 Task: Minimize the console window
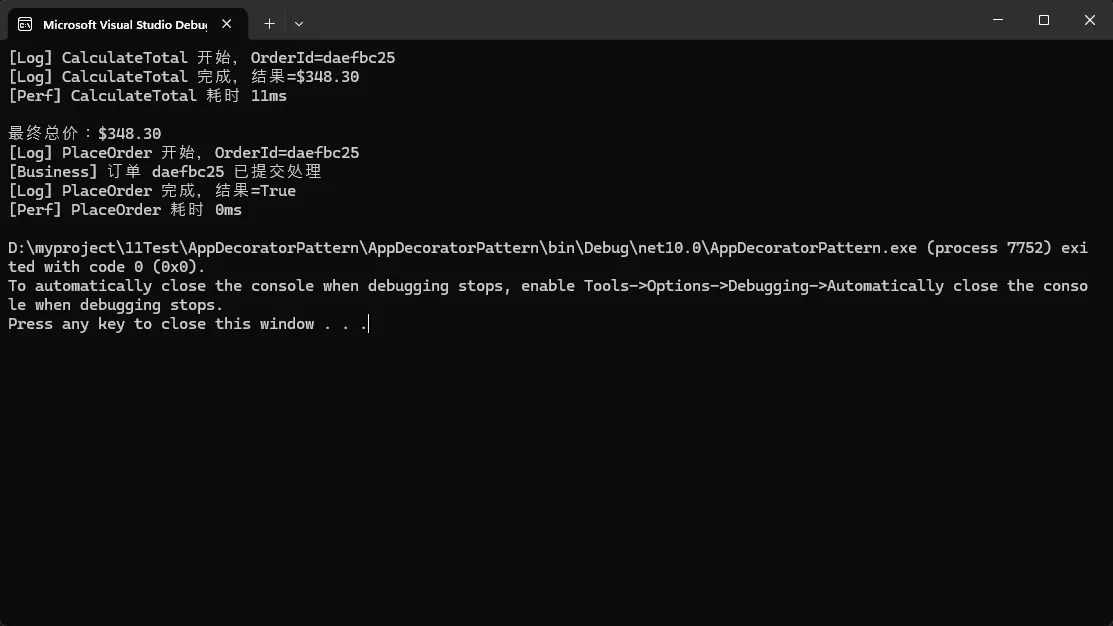[x=999, y=20]
